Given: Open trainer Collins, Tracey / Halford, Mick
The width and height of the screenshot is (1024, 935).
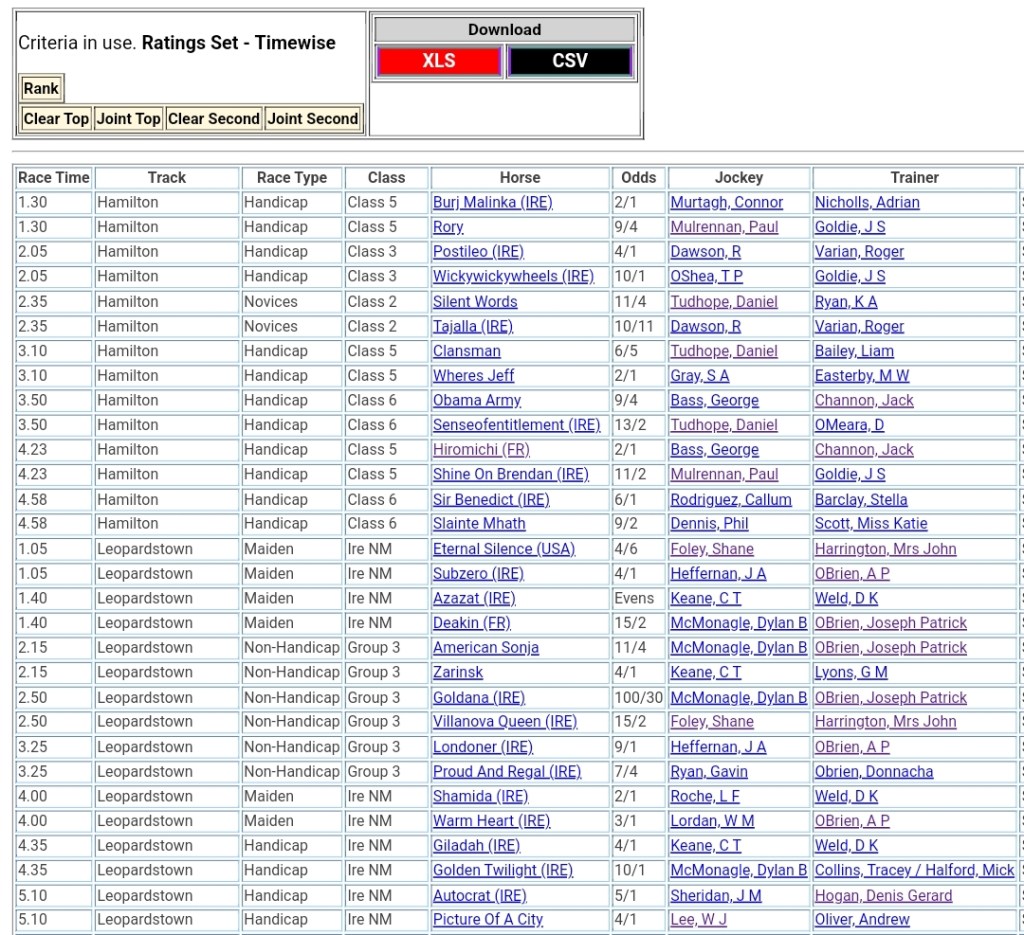Looking at the screenshot, I should [x=914, y=870].
